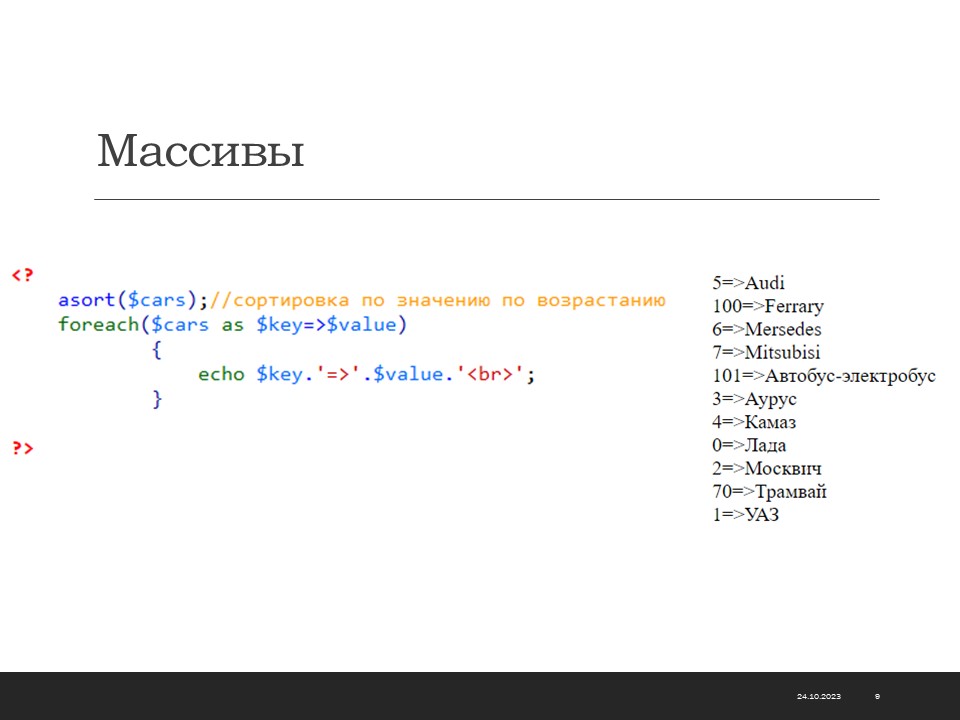Click the slide number 9 in footer
Image resolution: width=960 pixels, height=720 pixels.
coord(877,696)
